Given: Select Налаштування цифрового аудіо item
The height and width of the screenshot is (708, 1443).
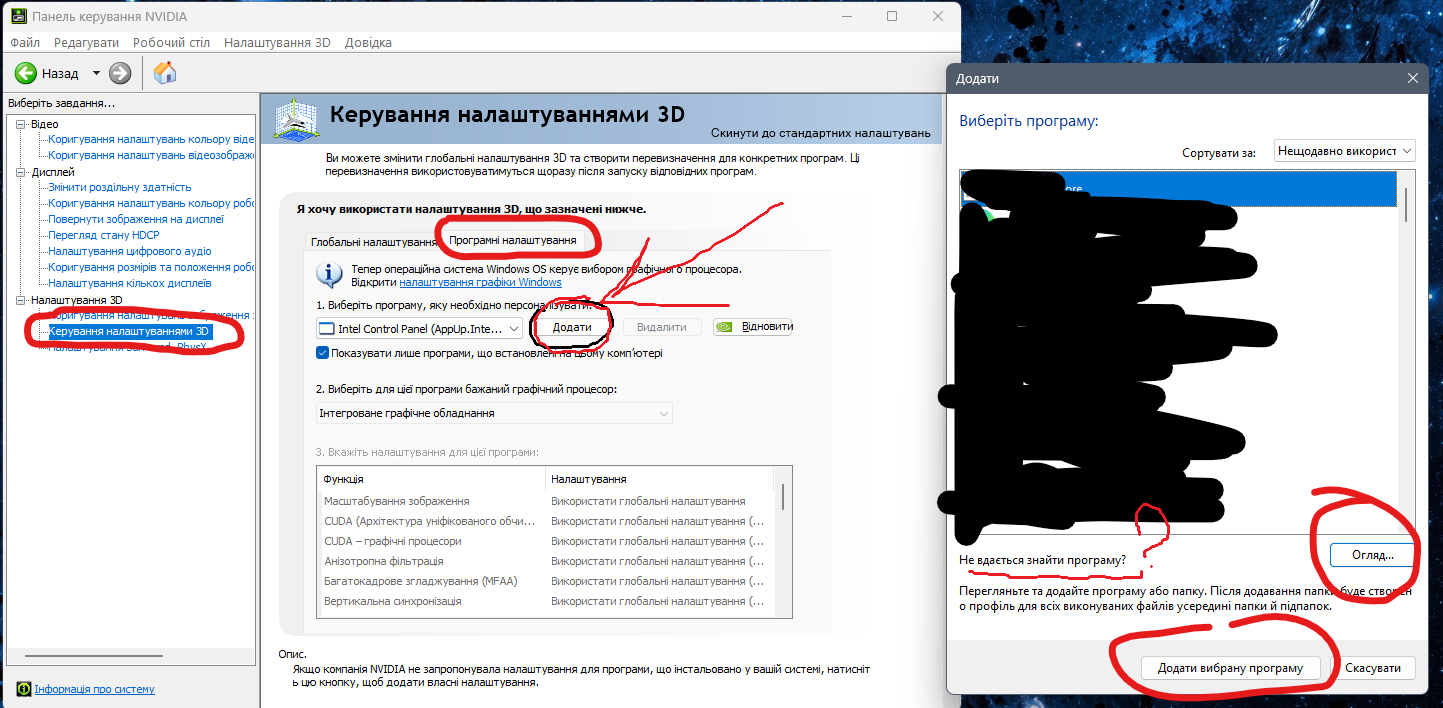Looking at the screenshot, I should coord(130,251).
